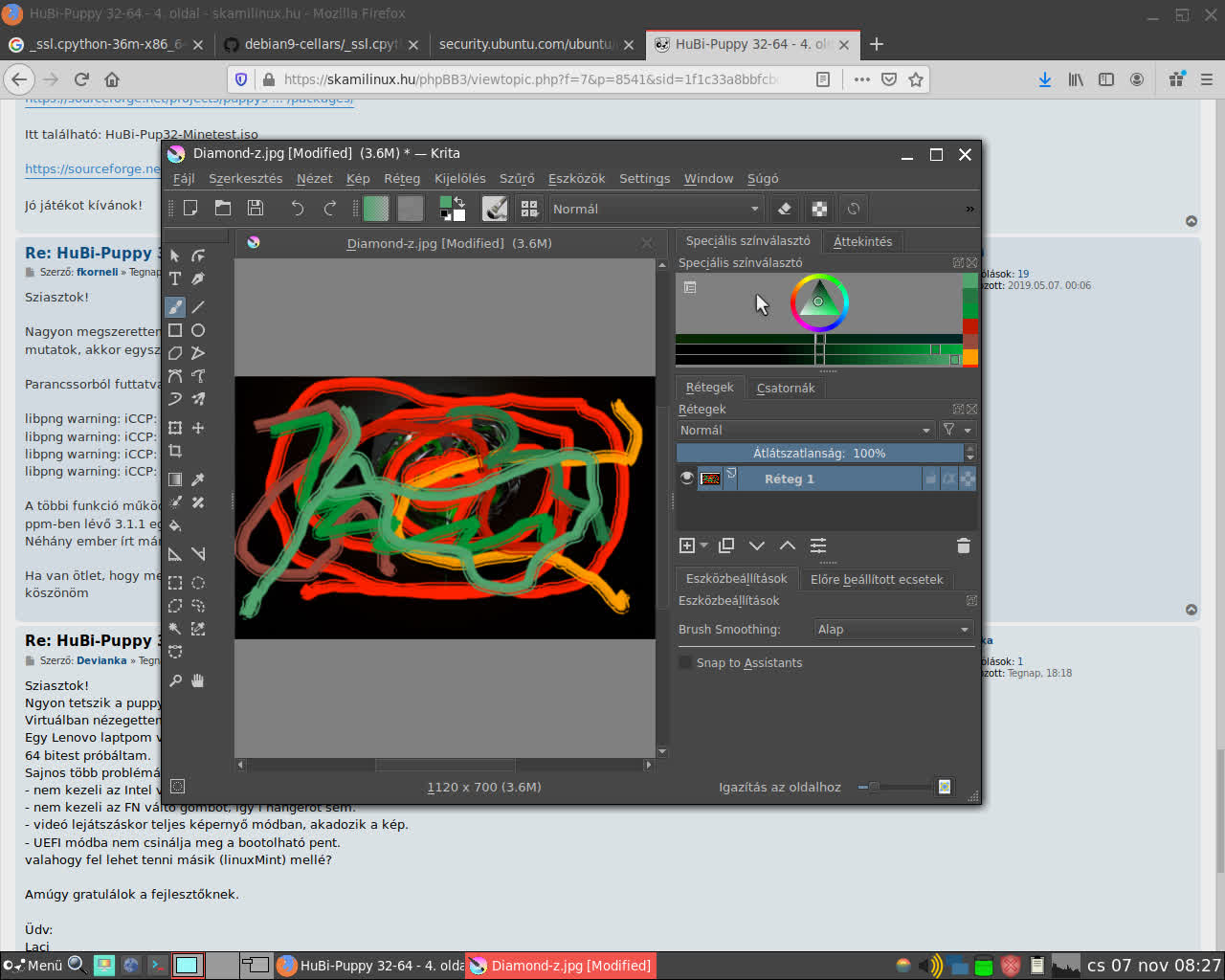Select the Multibrush tool
This screenshot has width=1225, height=980.
(x=198, y=399)
